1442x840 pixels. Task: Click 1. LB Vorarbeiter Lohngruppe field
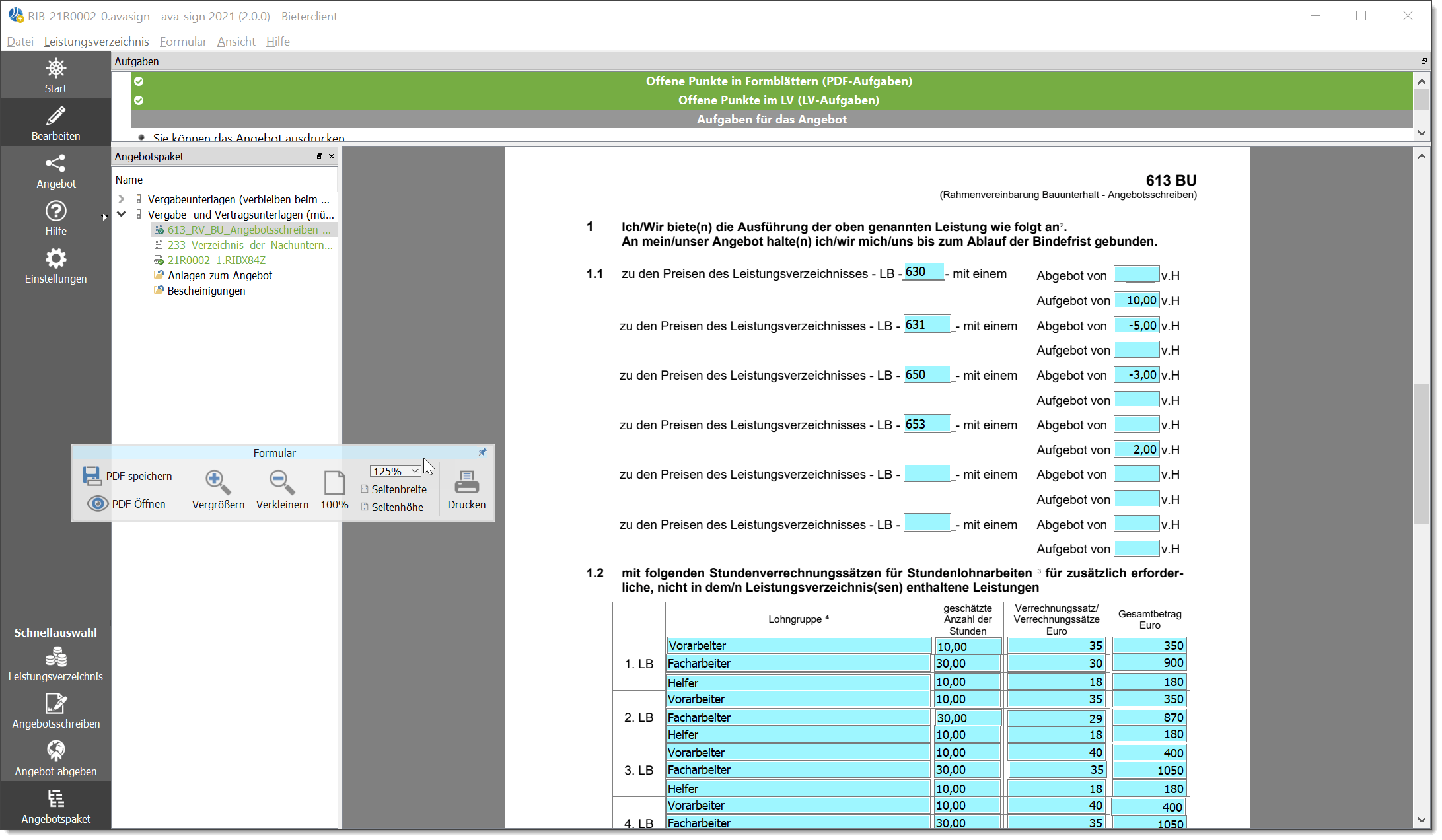[x=799, y=646]
